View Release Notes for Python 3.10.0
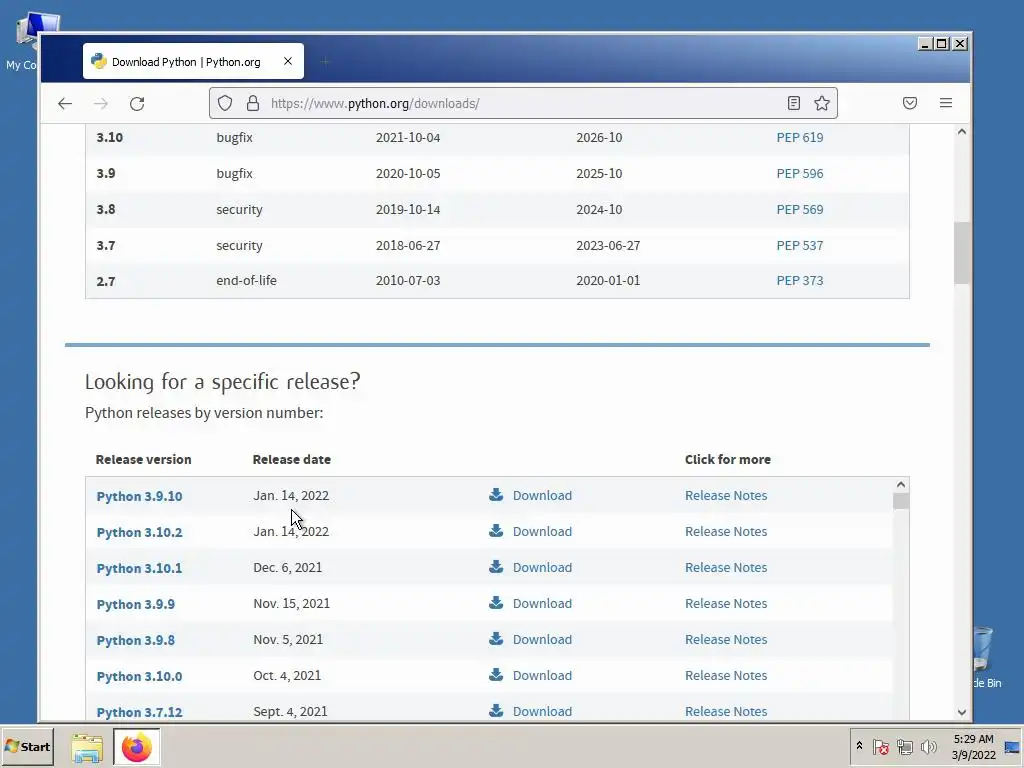The image size is (1024, 768). 726,675
